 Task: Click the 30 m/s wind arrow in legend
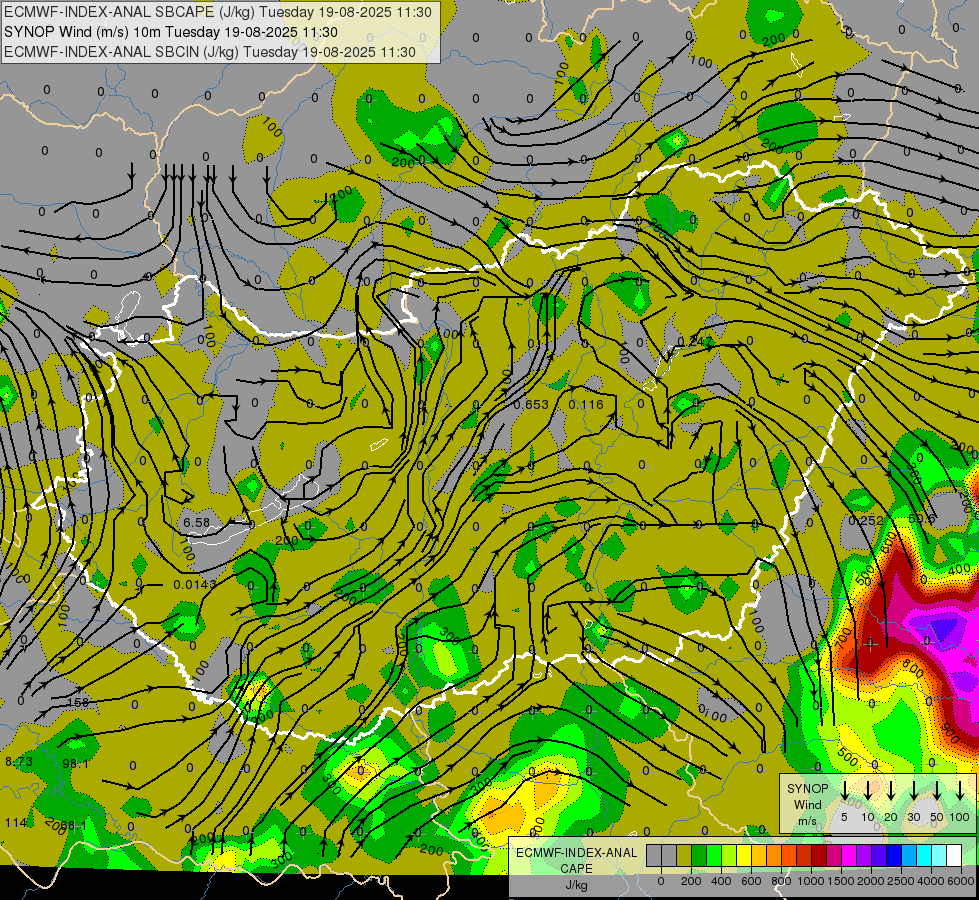pyautogui.click(x=913, y=790)
